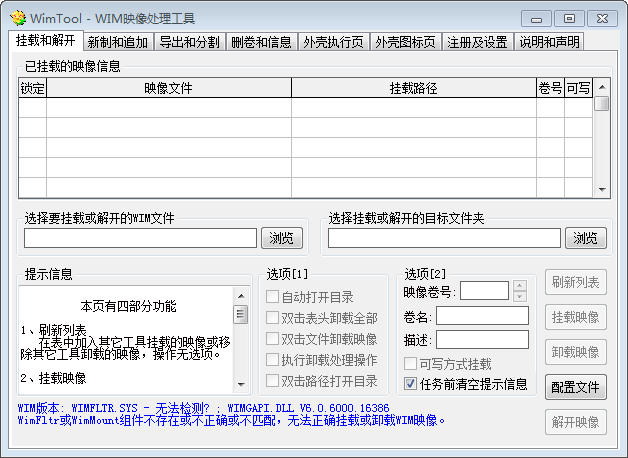Viewport: 628px width, 458px height.
Task: Click 浏览 button for target folder
Action: click(585, 238)
